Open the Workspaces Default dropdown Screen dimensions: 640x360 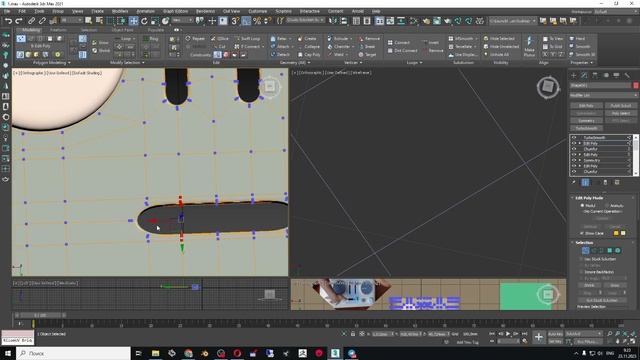click(616, 12)
